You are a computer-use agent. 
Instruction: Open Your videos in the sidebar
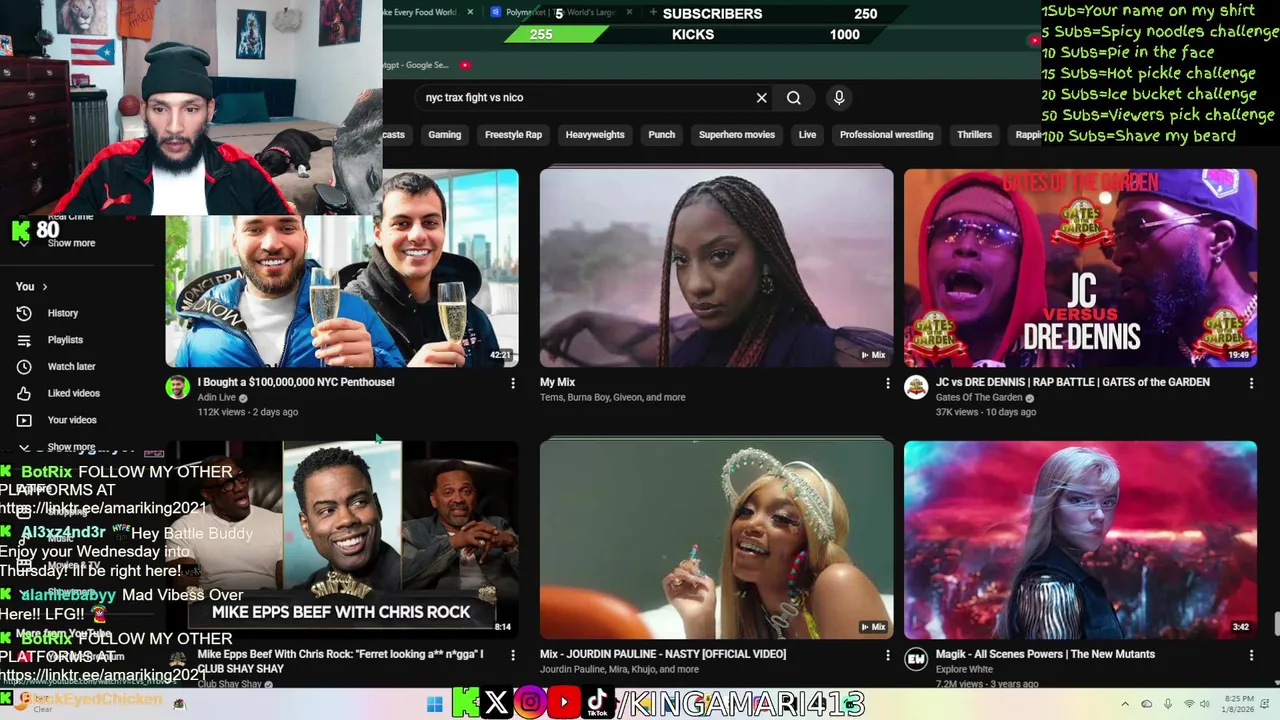pos(72,420)
